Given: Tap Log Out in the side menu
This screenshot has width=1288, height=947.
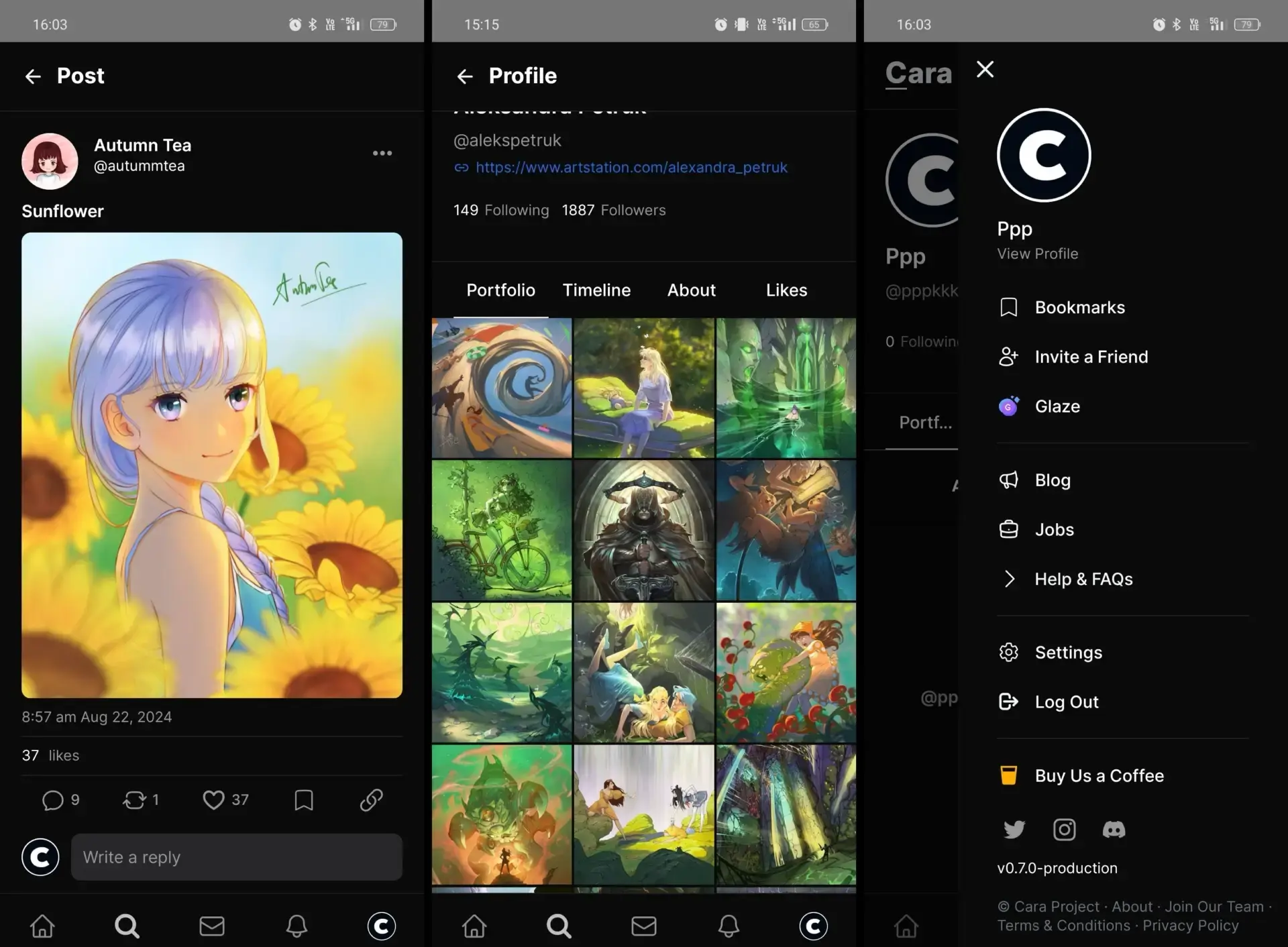Looking at the screenshot, I should point(1066,702).
